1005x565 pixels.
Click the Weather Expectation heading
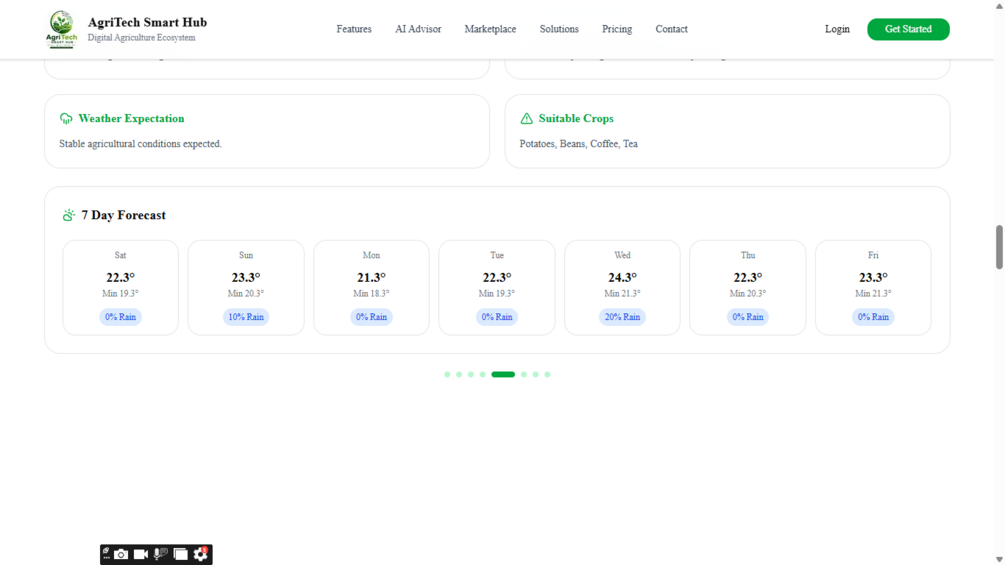(x=131, y=119)
